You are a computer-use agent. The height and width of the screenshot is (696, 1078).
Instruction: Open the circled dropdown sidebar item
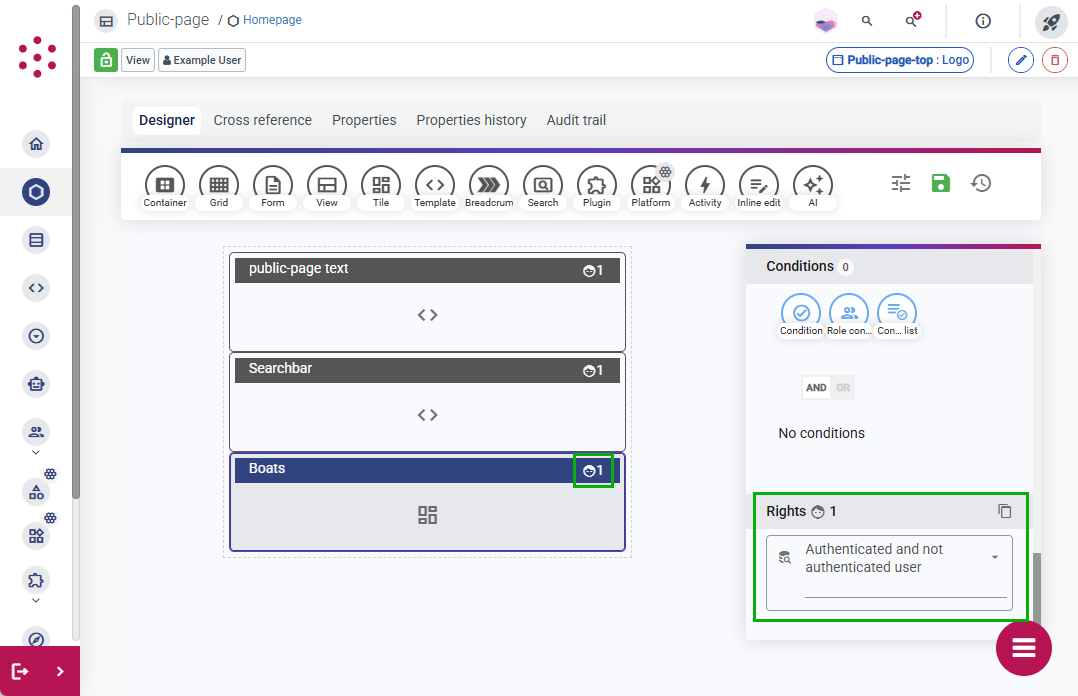pos(36,336)
